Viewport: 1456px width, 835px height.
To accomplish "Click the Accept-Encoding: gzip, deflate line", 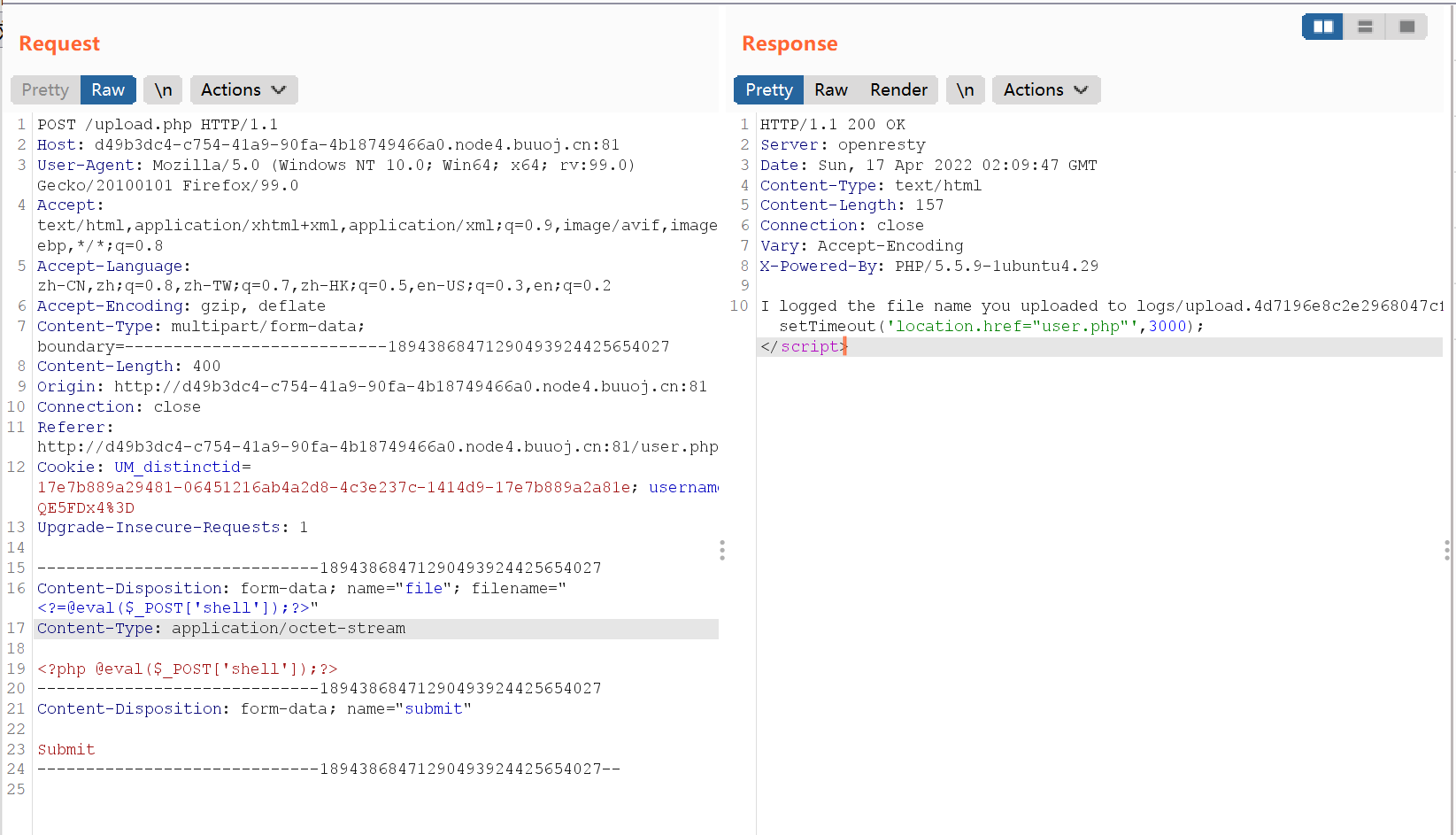I will click(181, 306).
